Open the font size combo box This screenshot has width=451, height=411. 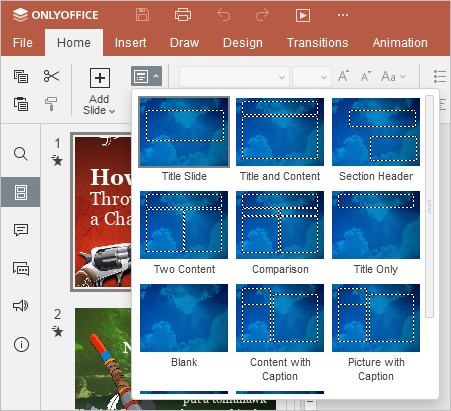(x=312, y=77)
